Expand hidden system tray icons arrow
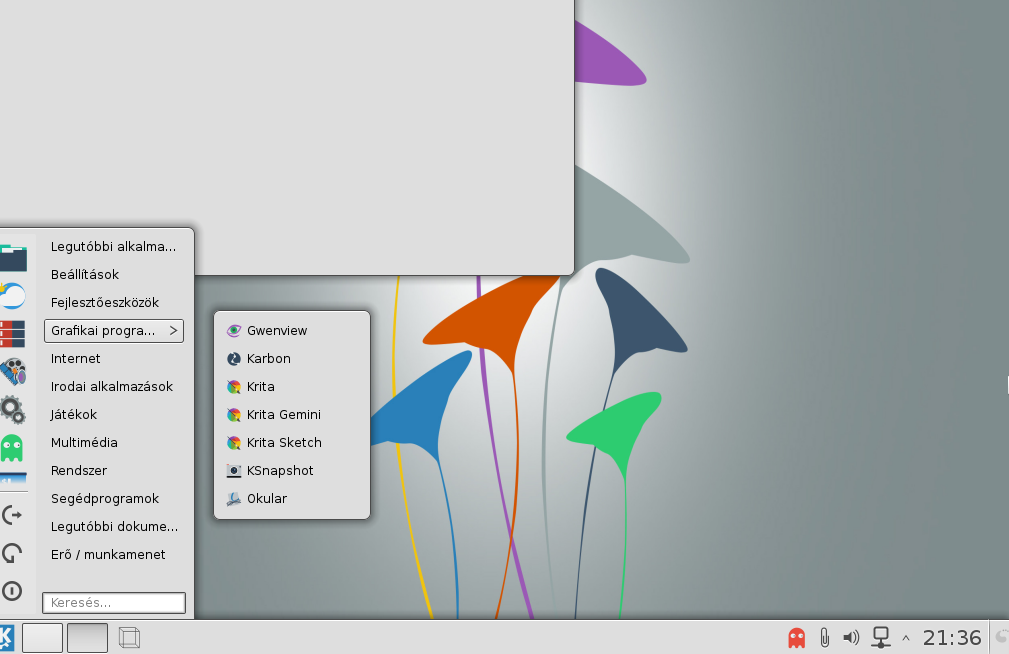Image resolution: width=1009 pixels, height=654 pixels. (x=906, y=639)
